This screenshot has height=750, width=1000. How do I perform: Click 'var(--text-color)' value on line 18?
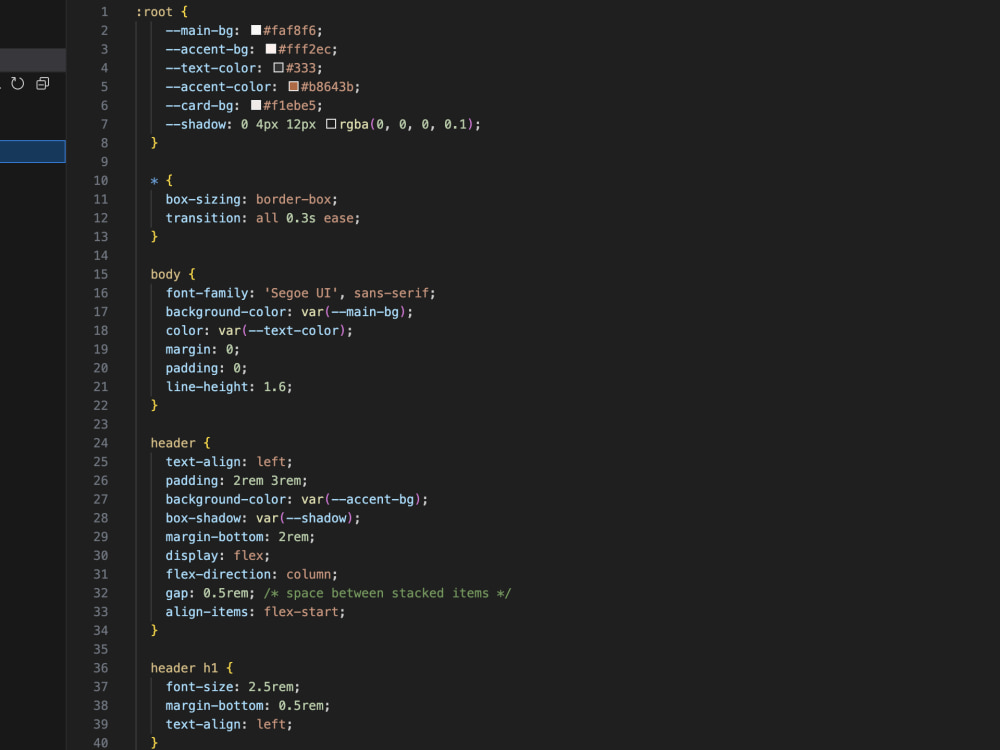point(282,330)
